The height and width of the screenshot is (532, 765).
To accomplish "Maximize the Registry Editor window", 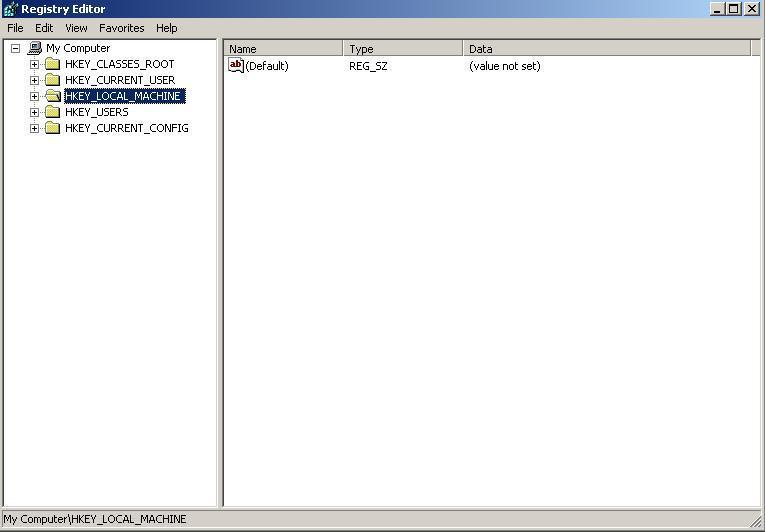I will pyautogui.click(x=733, y=9).
